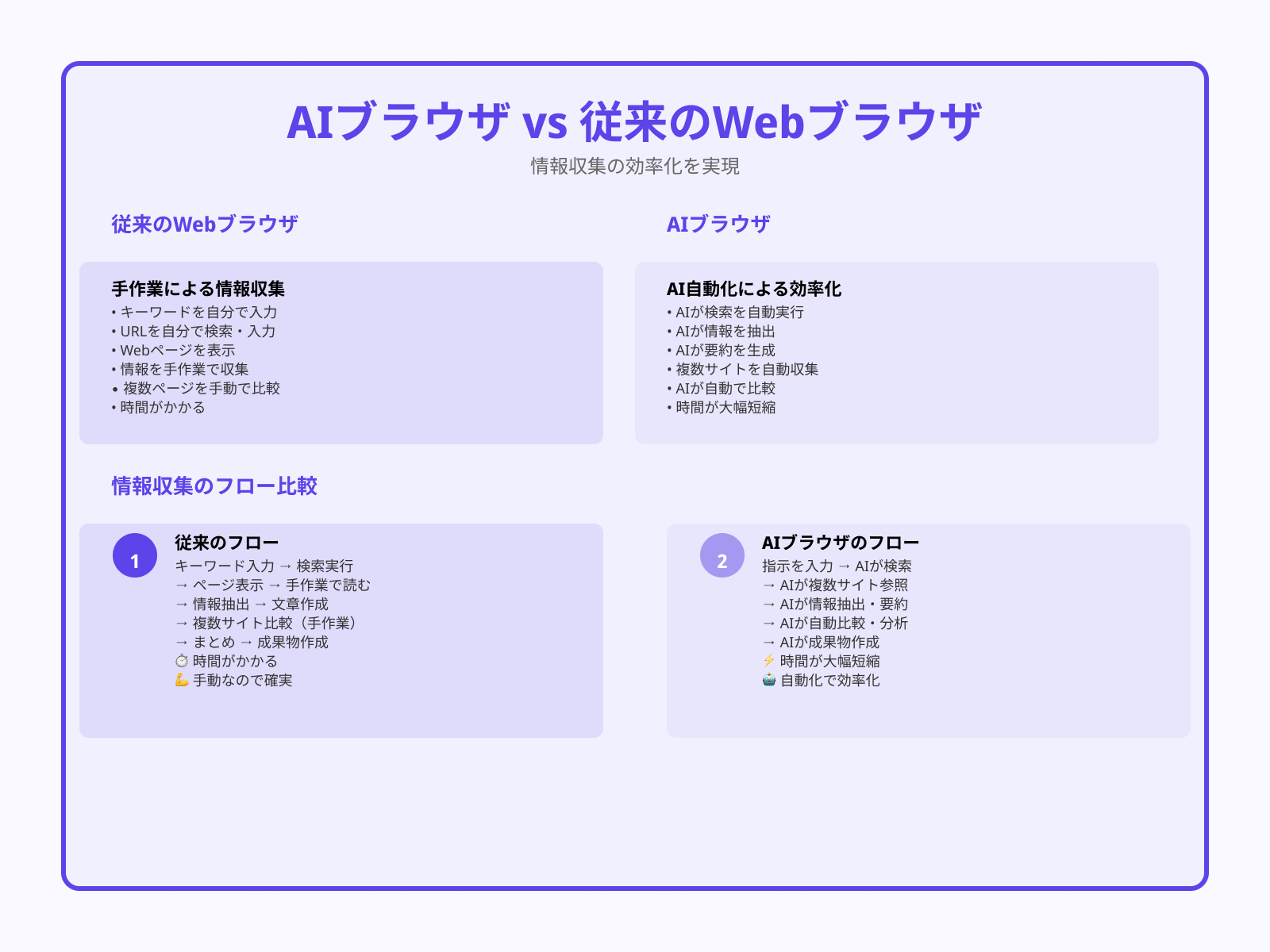Select the 従来のWebブラウザ section header
The width and height of the screenshot is (1270, 952).
(206, 223)
